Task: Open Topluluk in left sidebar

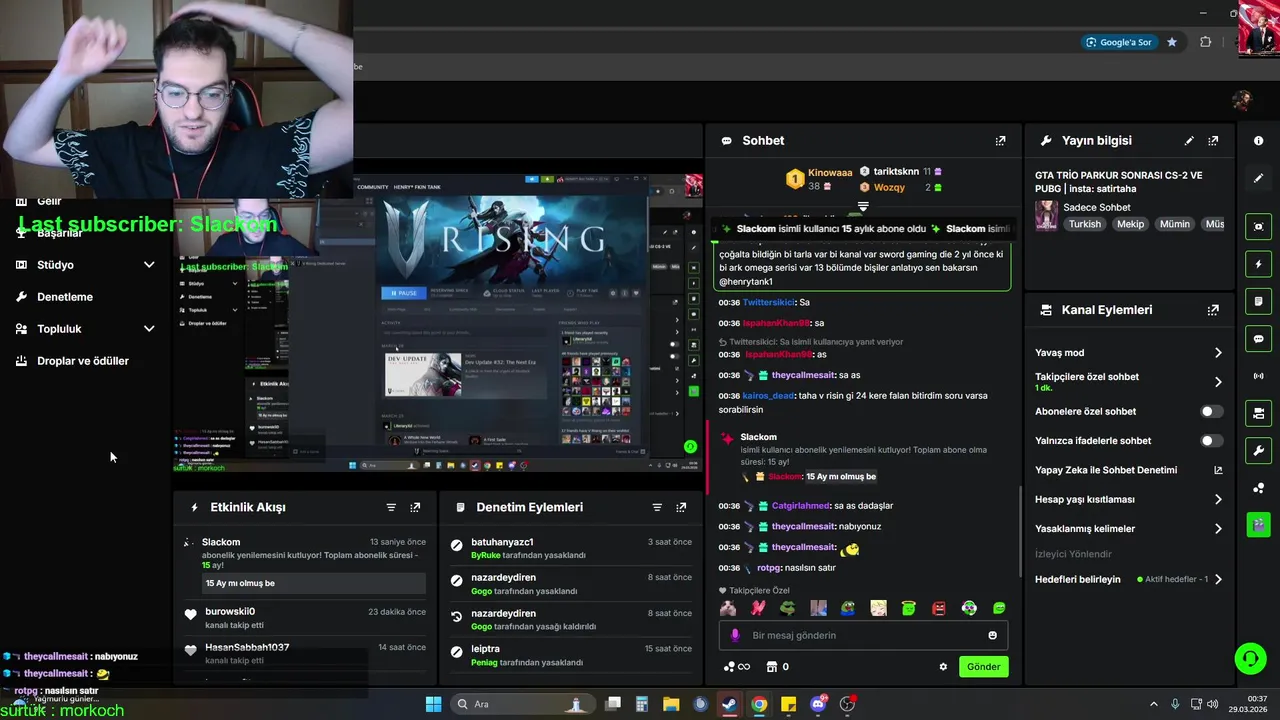Action: 59,329
